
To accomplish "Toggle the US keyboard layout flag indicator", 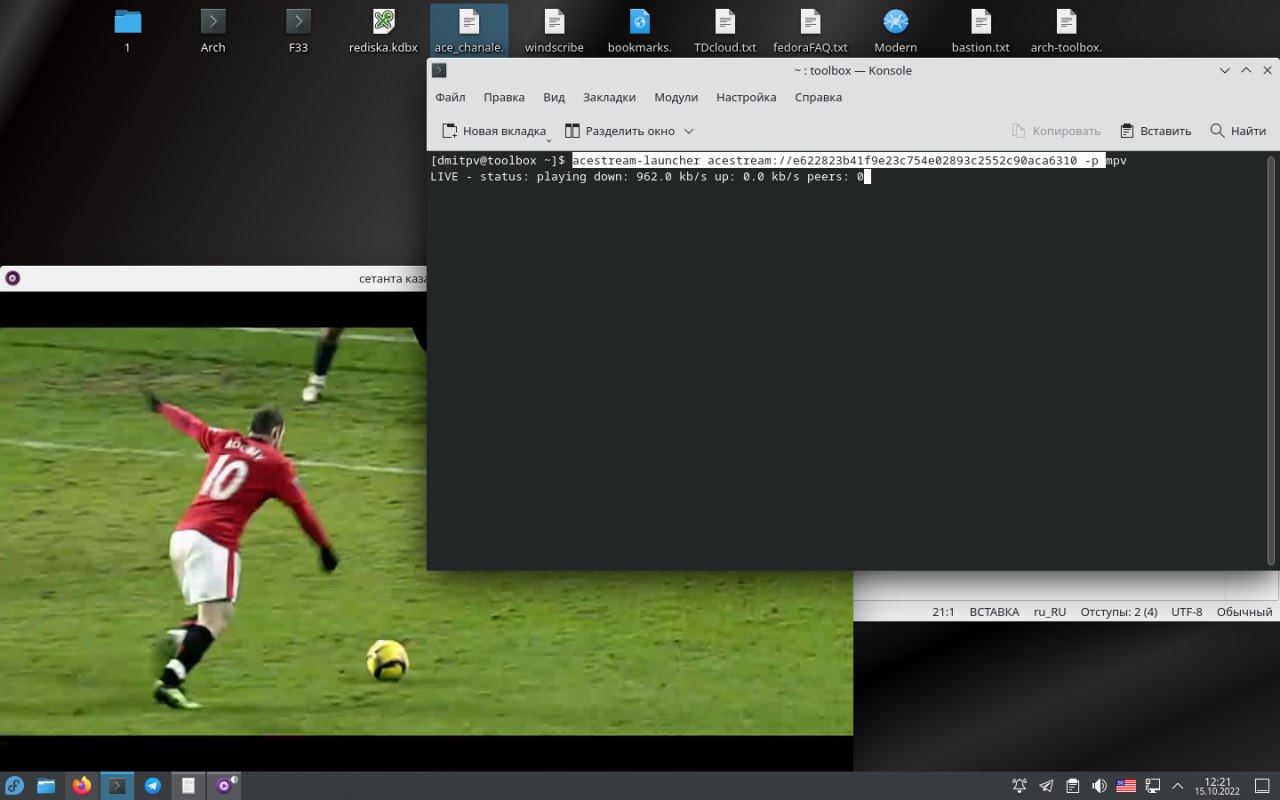I will 1126,786.
